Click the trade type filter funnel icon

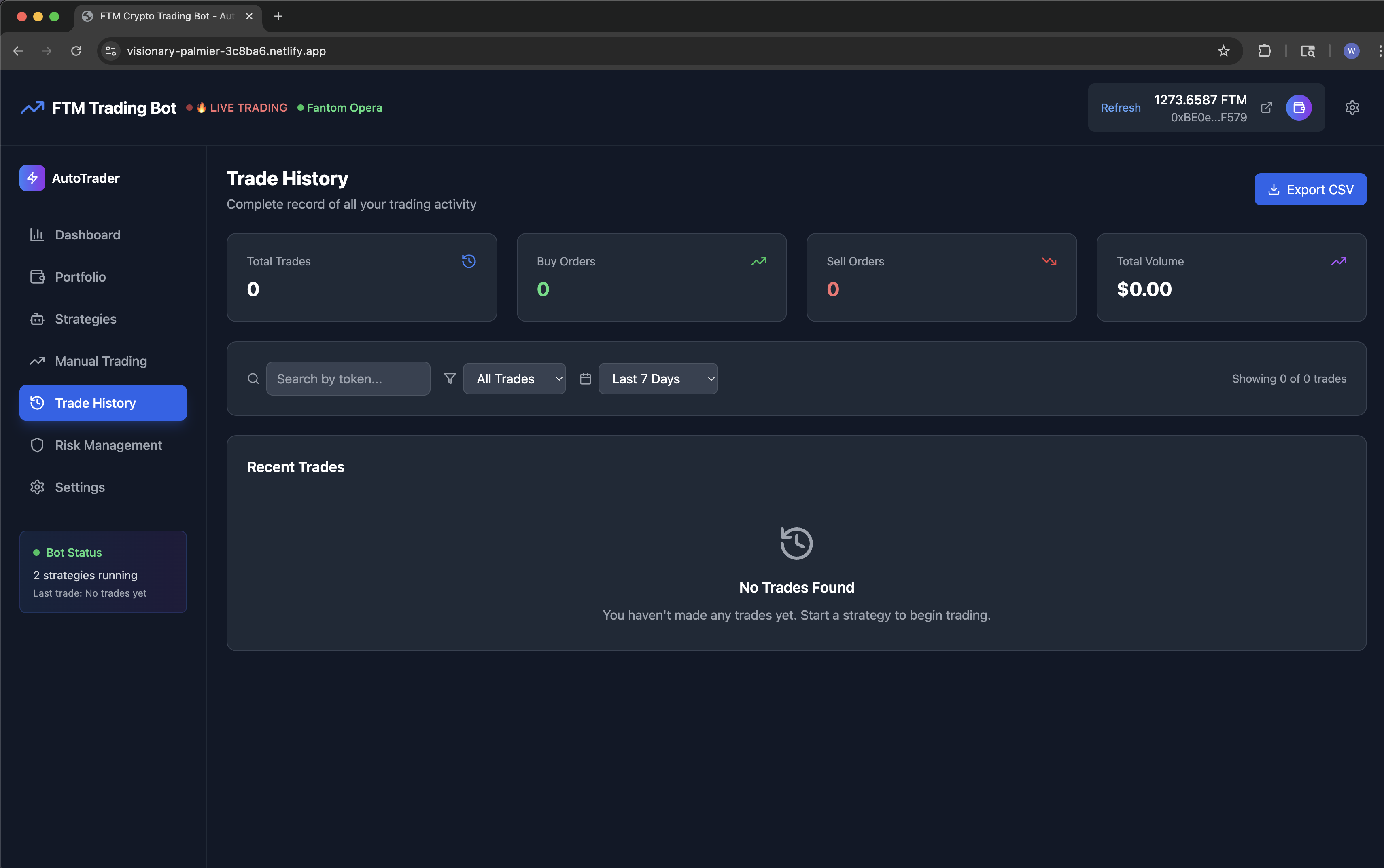[x=450, y=378]
